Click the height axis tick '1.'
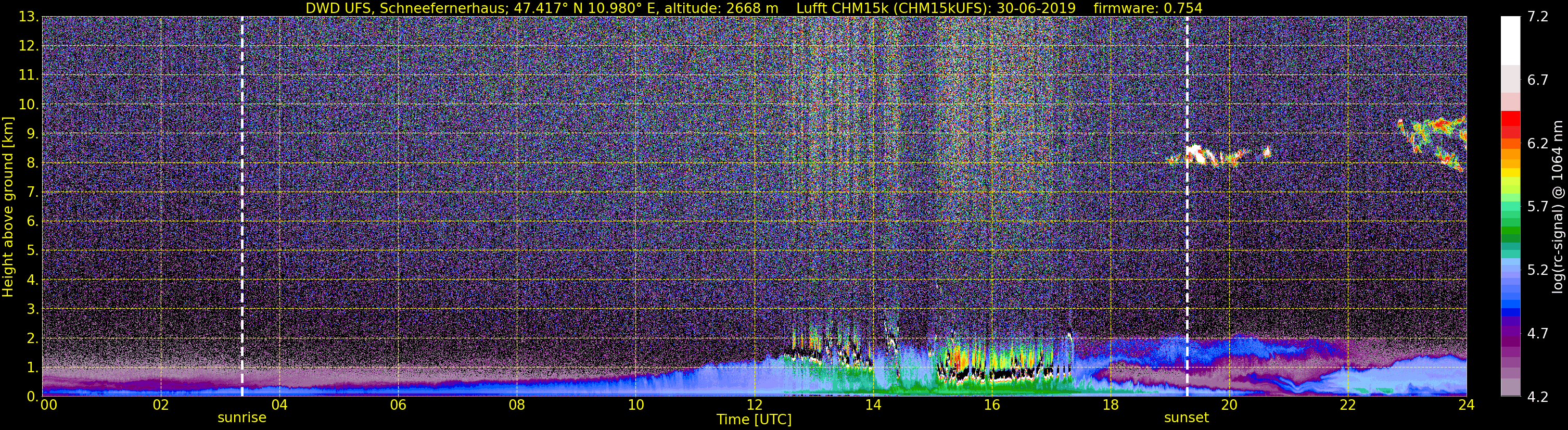The width and height of the screenshot is (1568, 430). 32,368
